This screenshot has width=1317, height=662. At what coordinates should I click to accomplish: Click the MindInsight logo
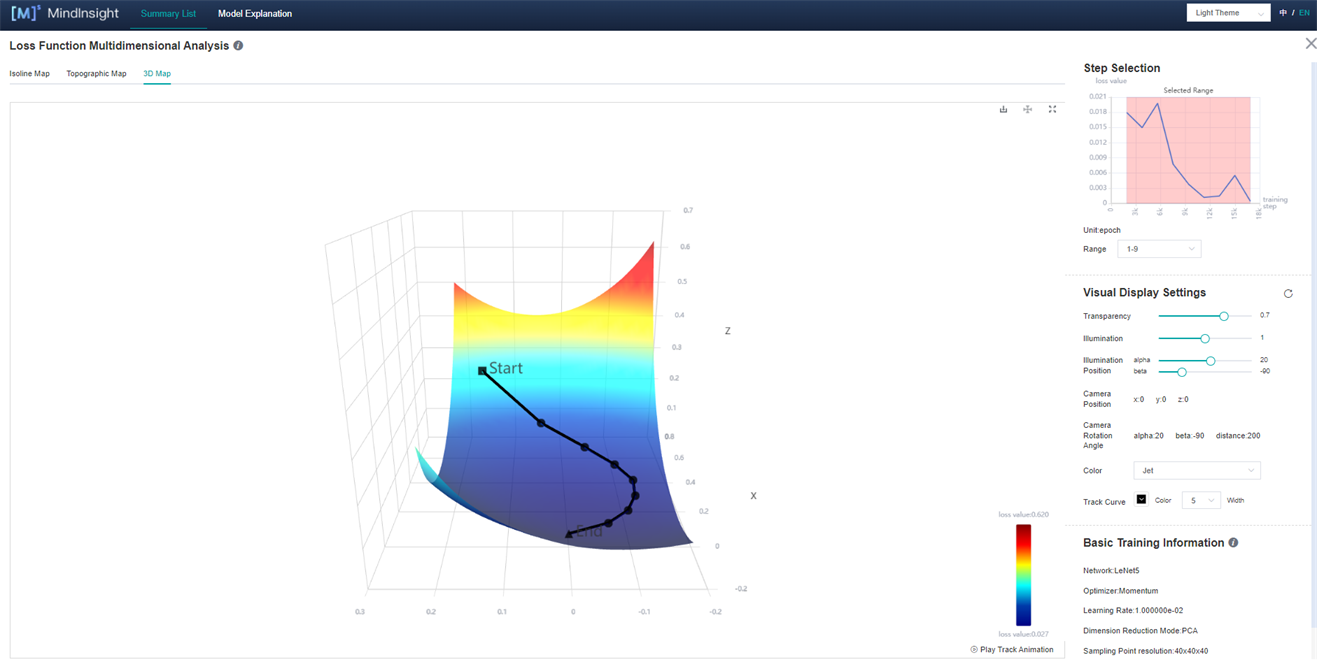pos(65,14)
